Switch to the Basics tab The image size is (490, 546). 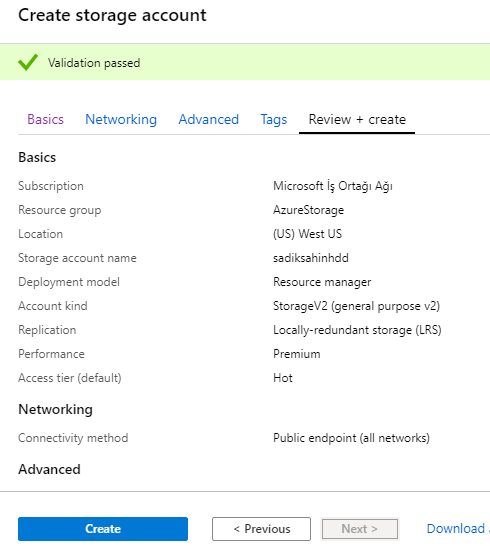coord(46,119)
